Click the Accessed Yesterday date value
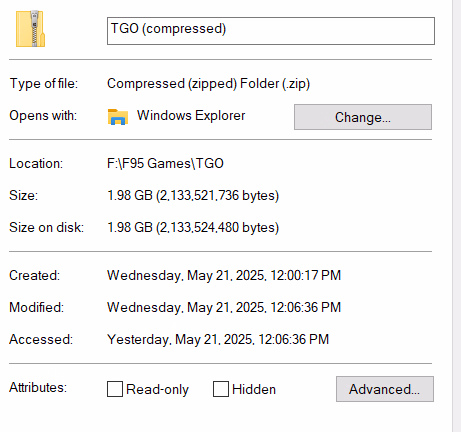 click(218, 339)
